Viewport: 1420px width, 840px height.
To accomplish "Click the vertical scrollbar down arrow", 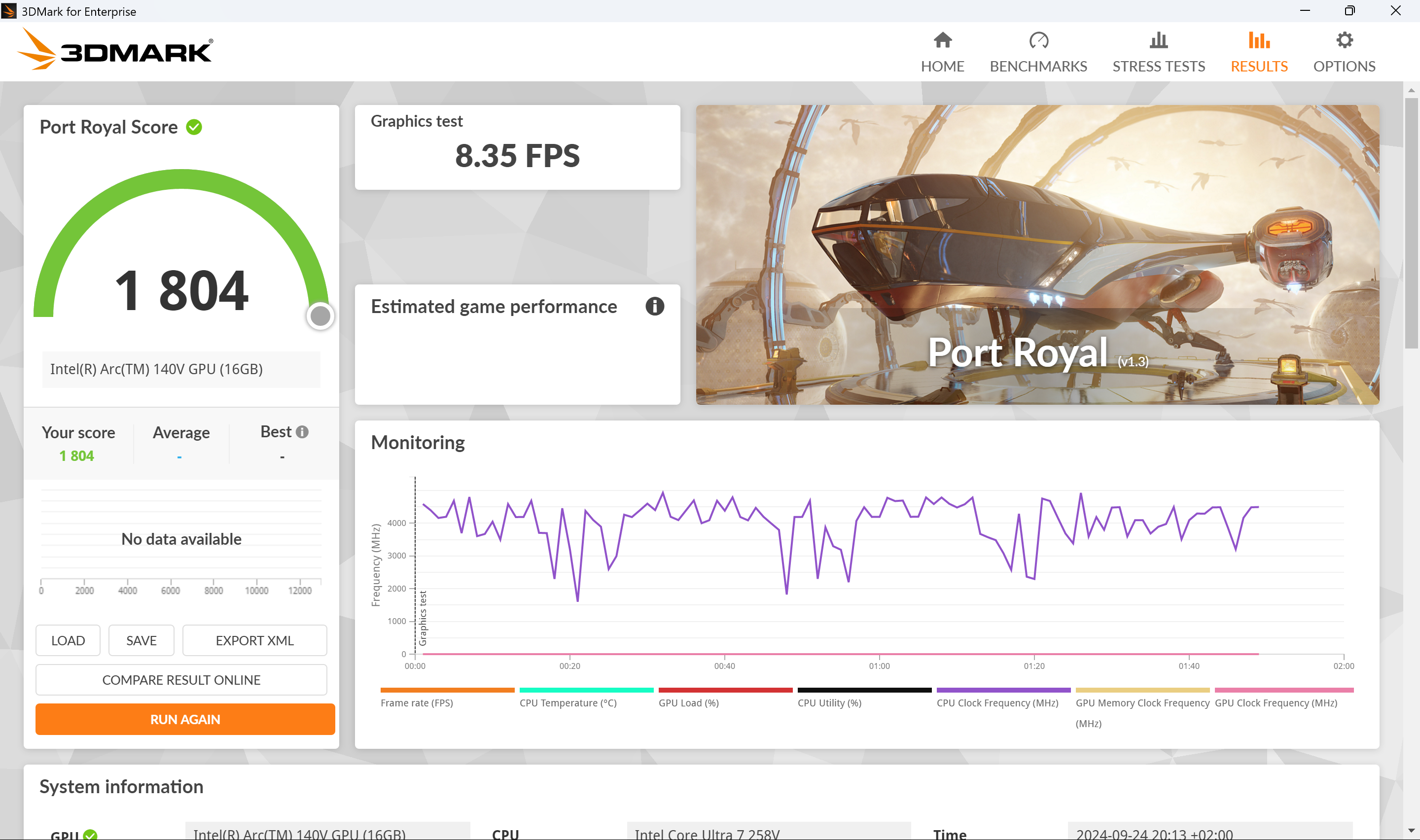I will point(1411,831).
